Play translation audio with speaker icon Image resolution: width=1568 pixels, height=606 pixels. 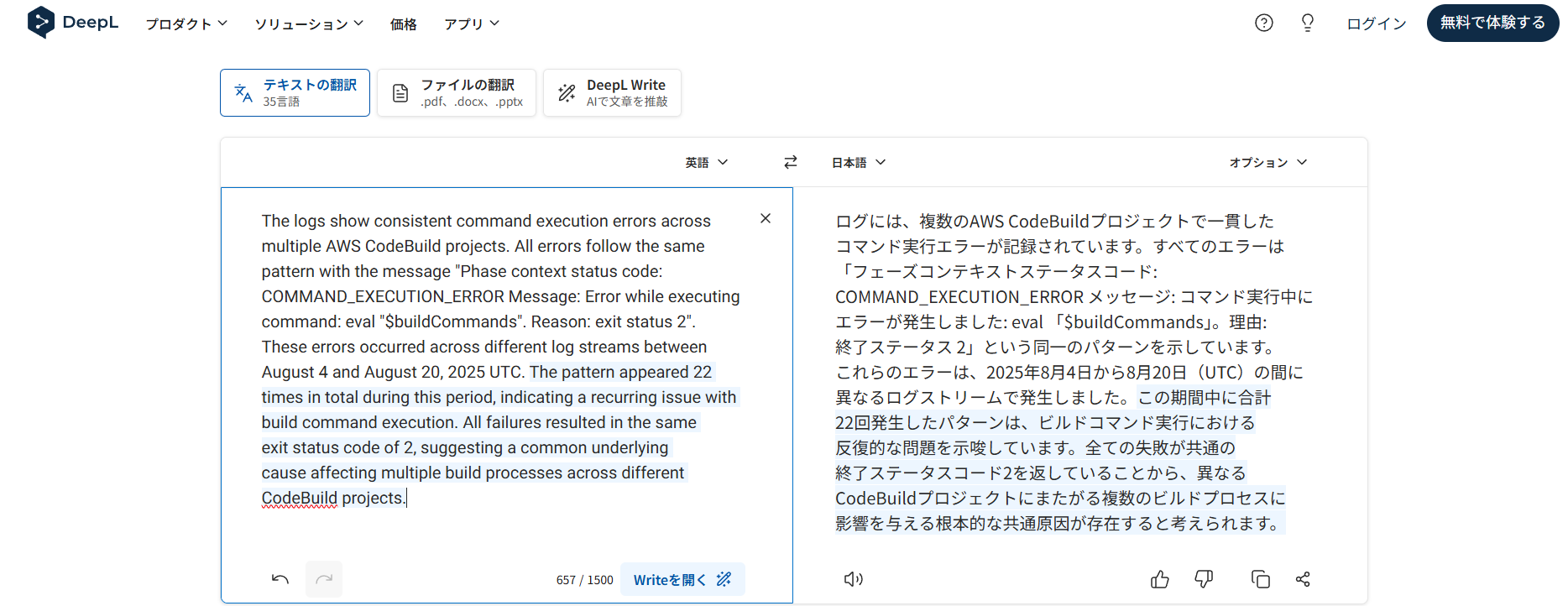pos(853,579)
